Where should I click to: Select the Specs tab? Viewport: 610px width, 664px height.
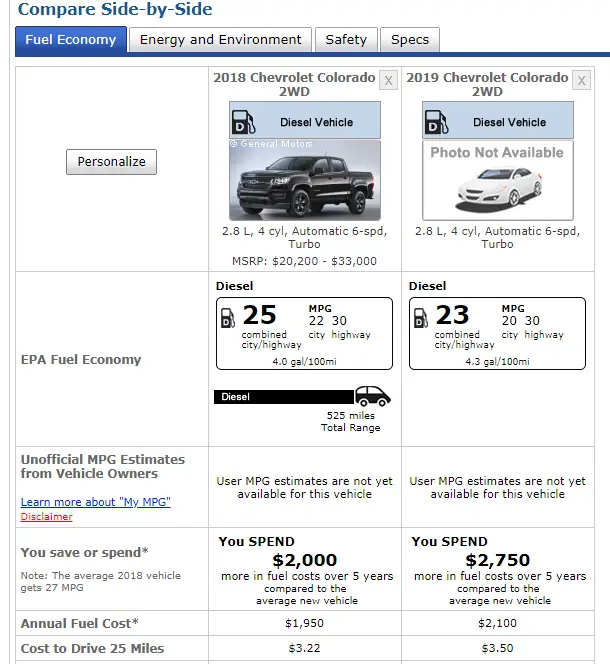[409, 40]
